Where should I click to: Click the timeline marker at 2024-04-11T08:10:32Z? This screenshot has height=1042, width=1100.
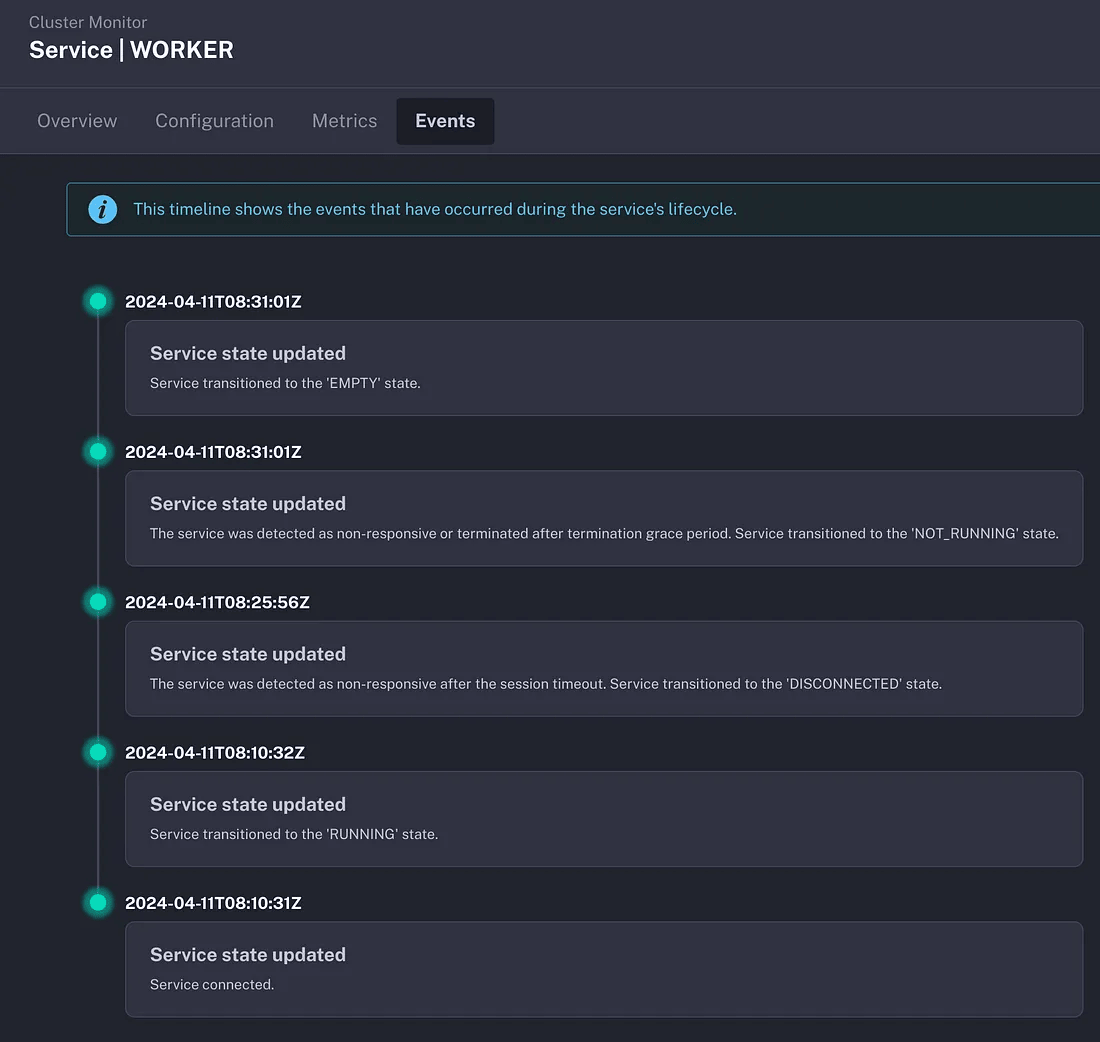pyautogui.click(x=98, y=752)
